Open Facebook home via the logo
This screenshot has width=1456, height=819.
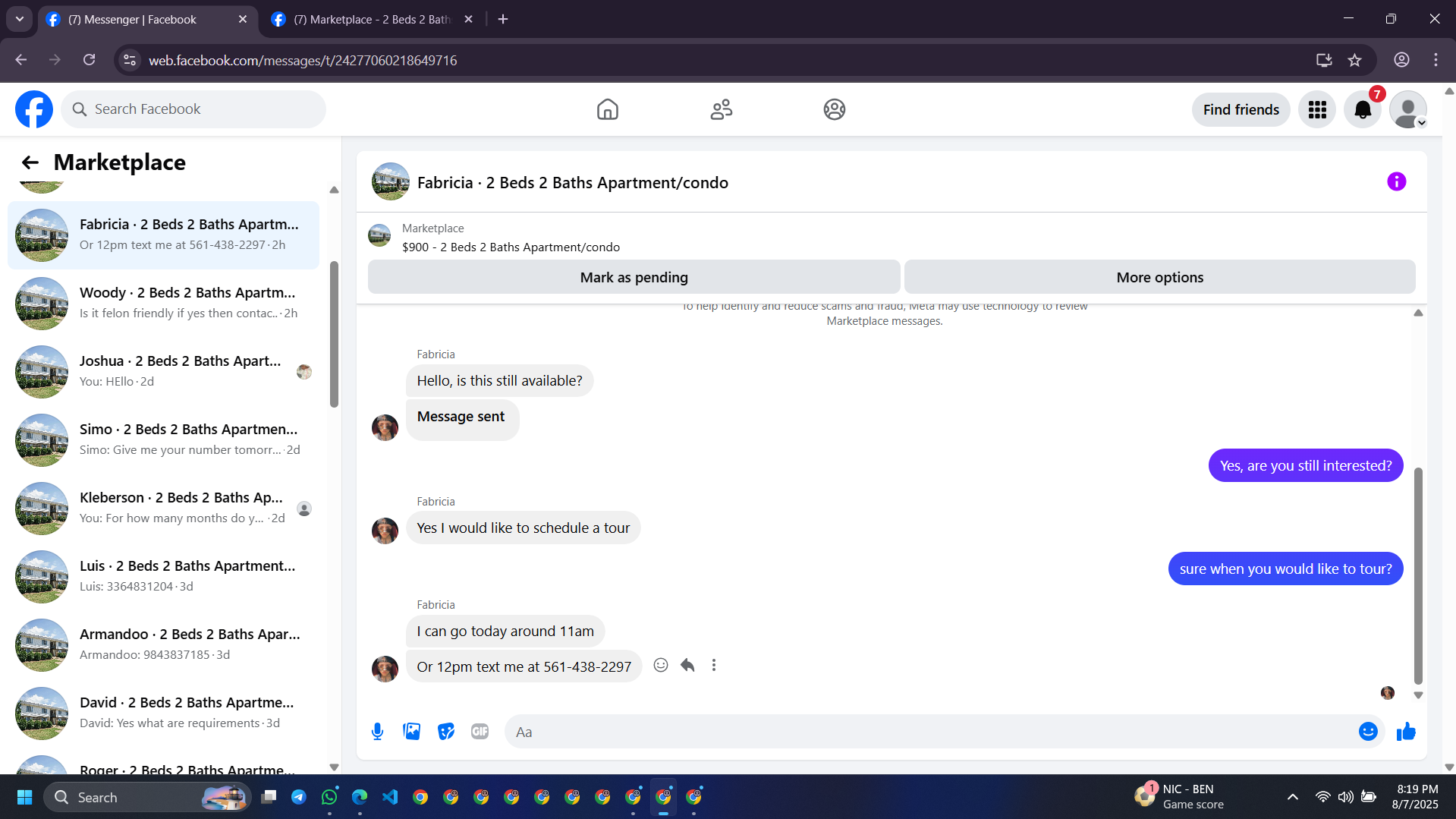coord(34,109)
